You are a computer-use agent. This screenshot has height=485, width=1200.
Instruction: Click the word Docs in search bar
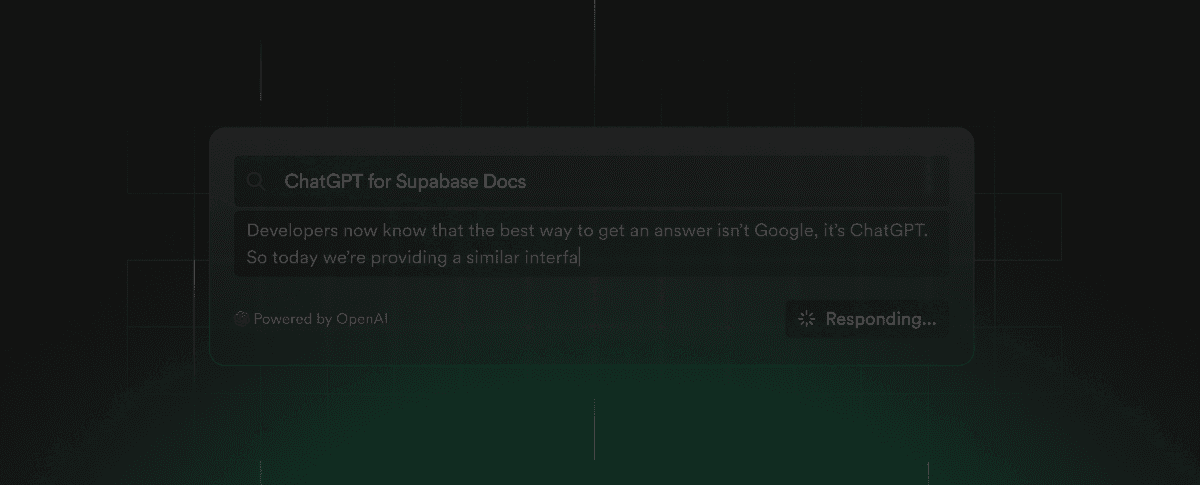[507, 181]
